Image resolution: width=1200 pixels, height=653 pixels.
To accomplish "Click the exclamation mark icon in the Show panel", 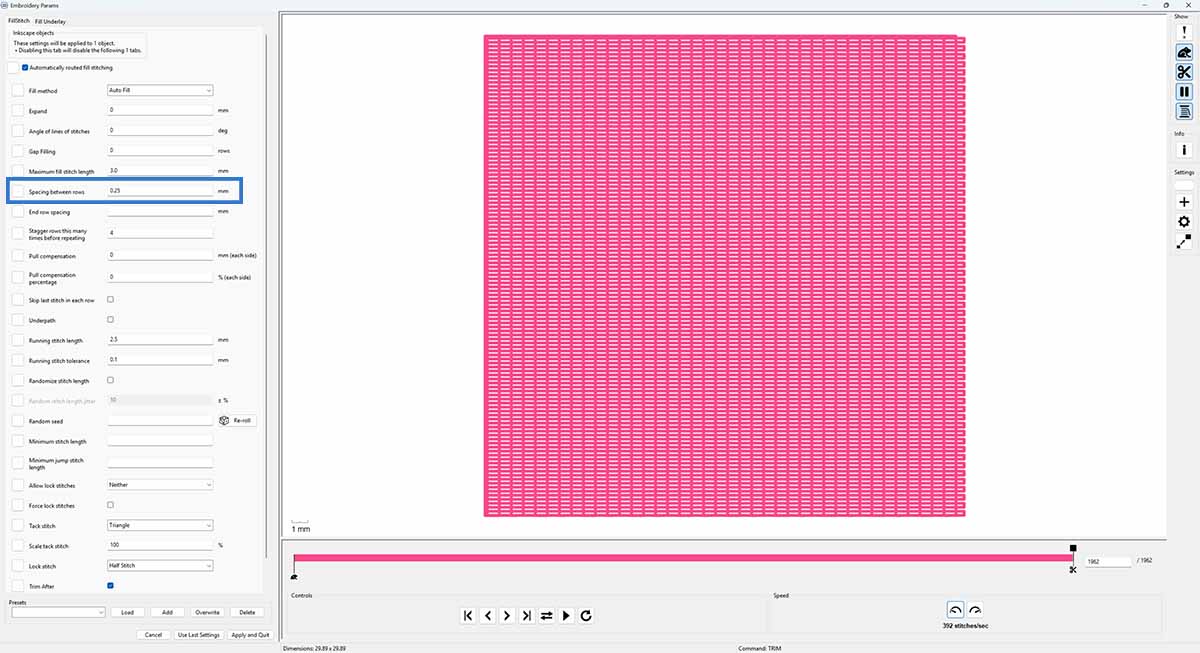I will tap(1184, 32).
